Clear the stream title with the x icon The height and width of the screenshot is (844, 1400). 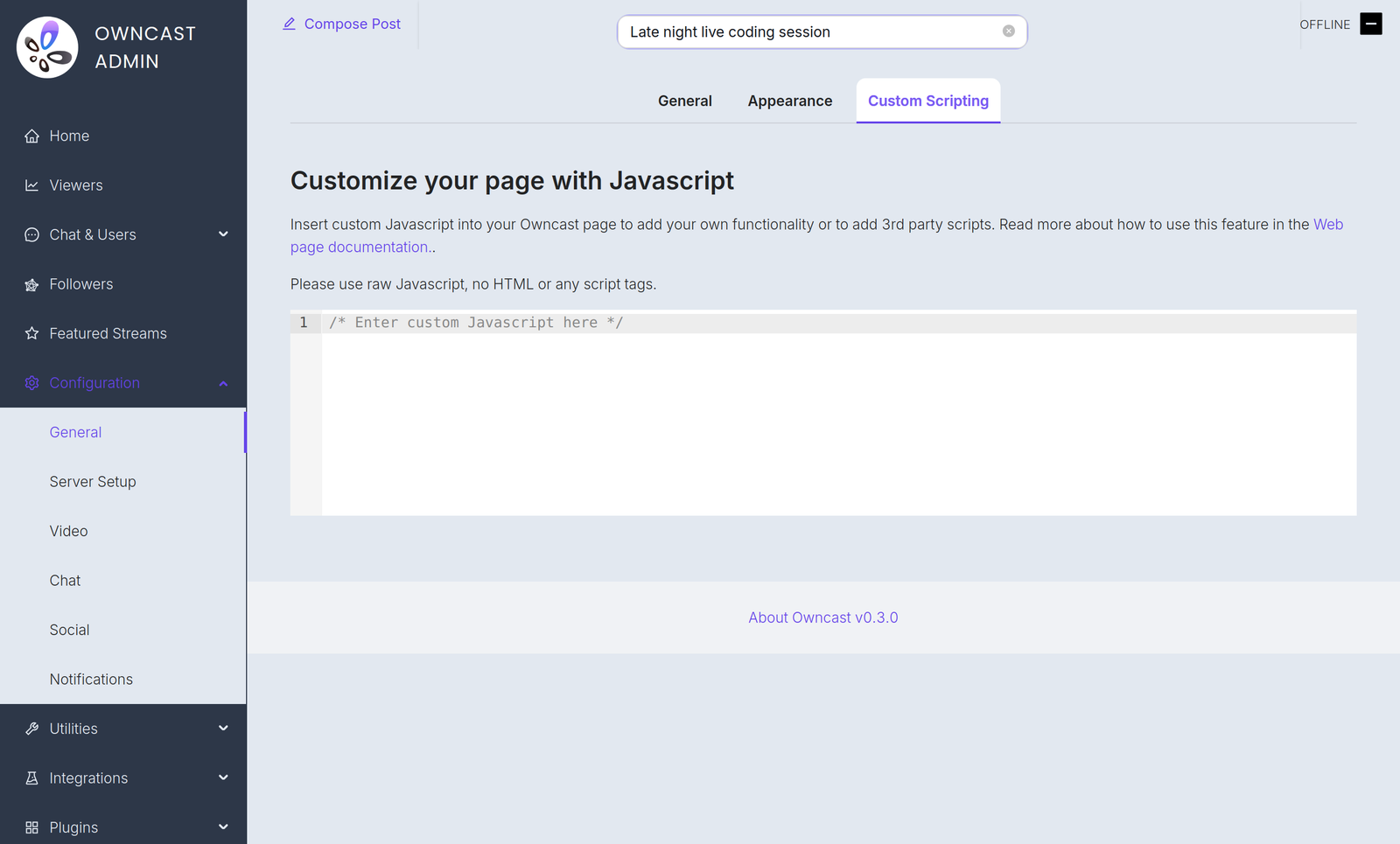pyautogui.click(x=1009, y=31)
